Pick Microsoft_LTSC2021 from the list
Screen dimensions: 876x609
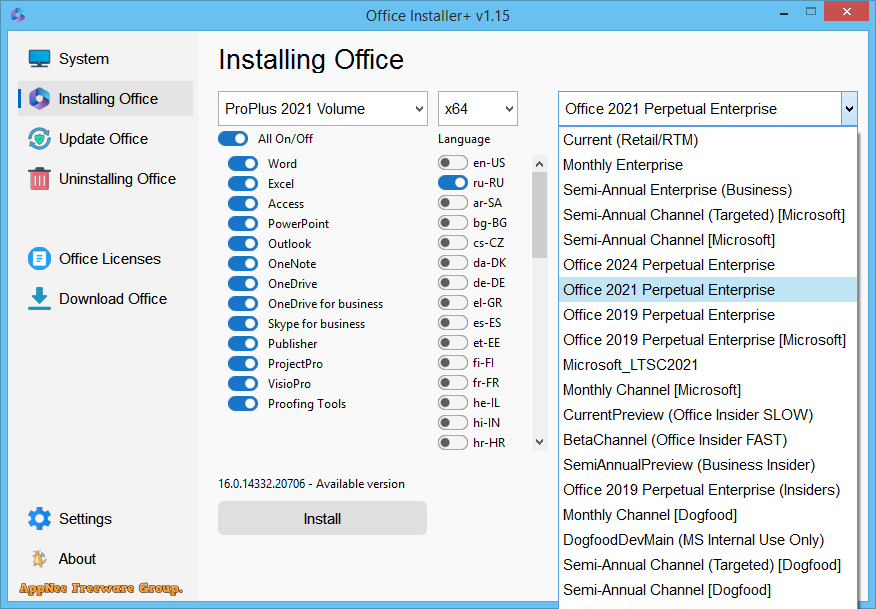point(707,365)
